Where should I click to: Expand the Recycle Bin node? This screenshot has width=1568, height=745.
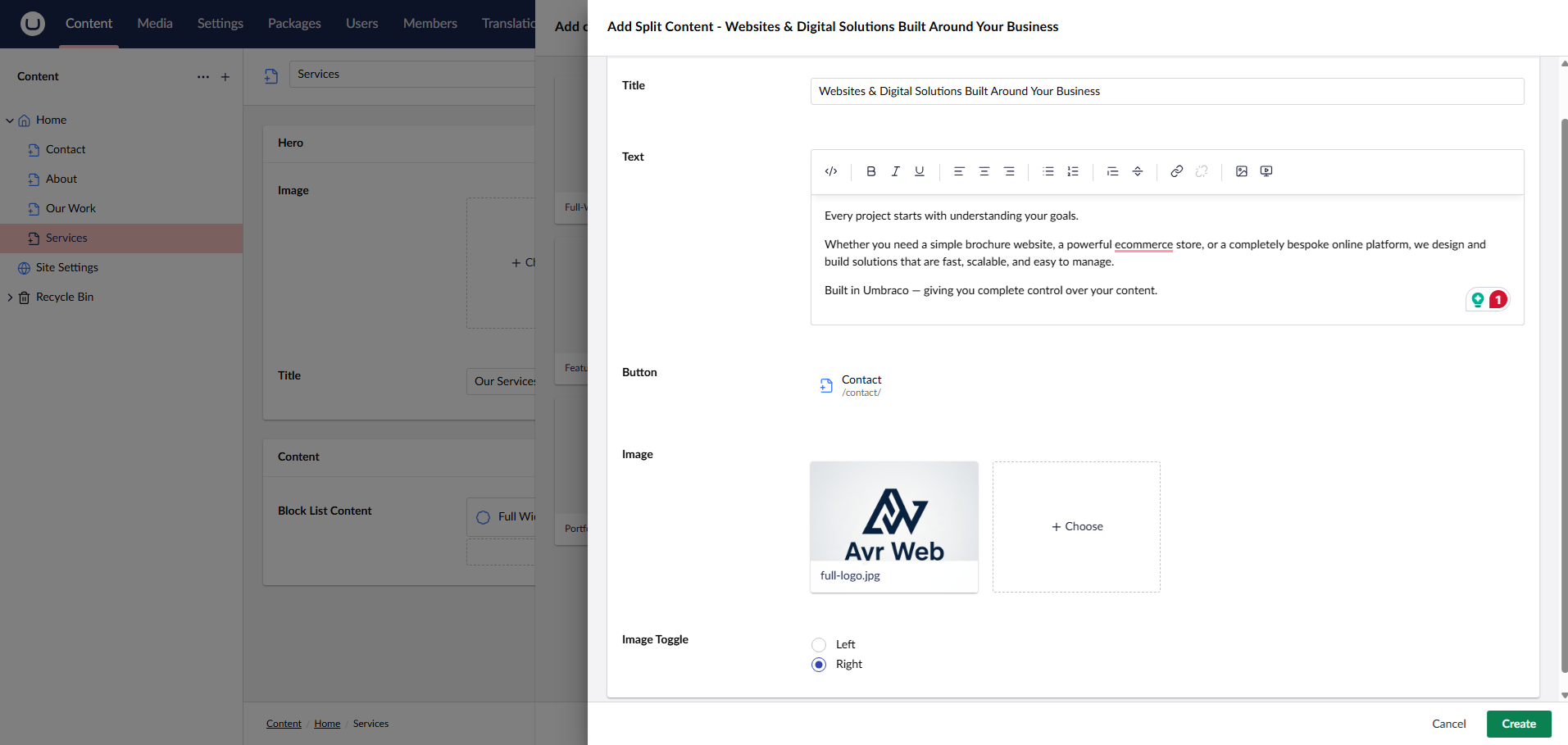[10, 298]
